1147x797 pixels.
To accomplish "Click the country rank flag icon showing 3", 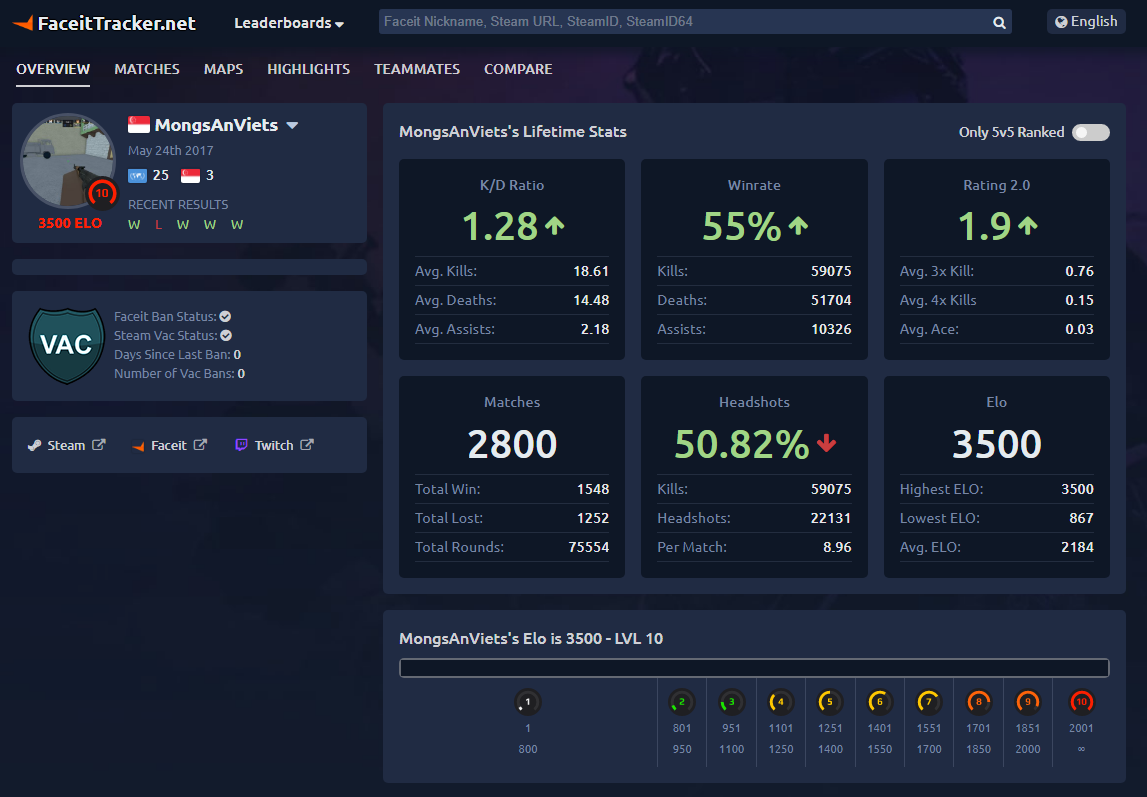I will click(x=190, y=175).
